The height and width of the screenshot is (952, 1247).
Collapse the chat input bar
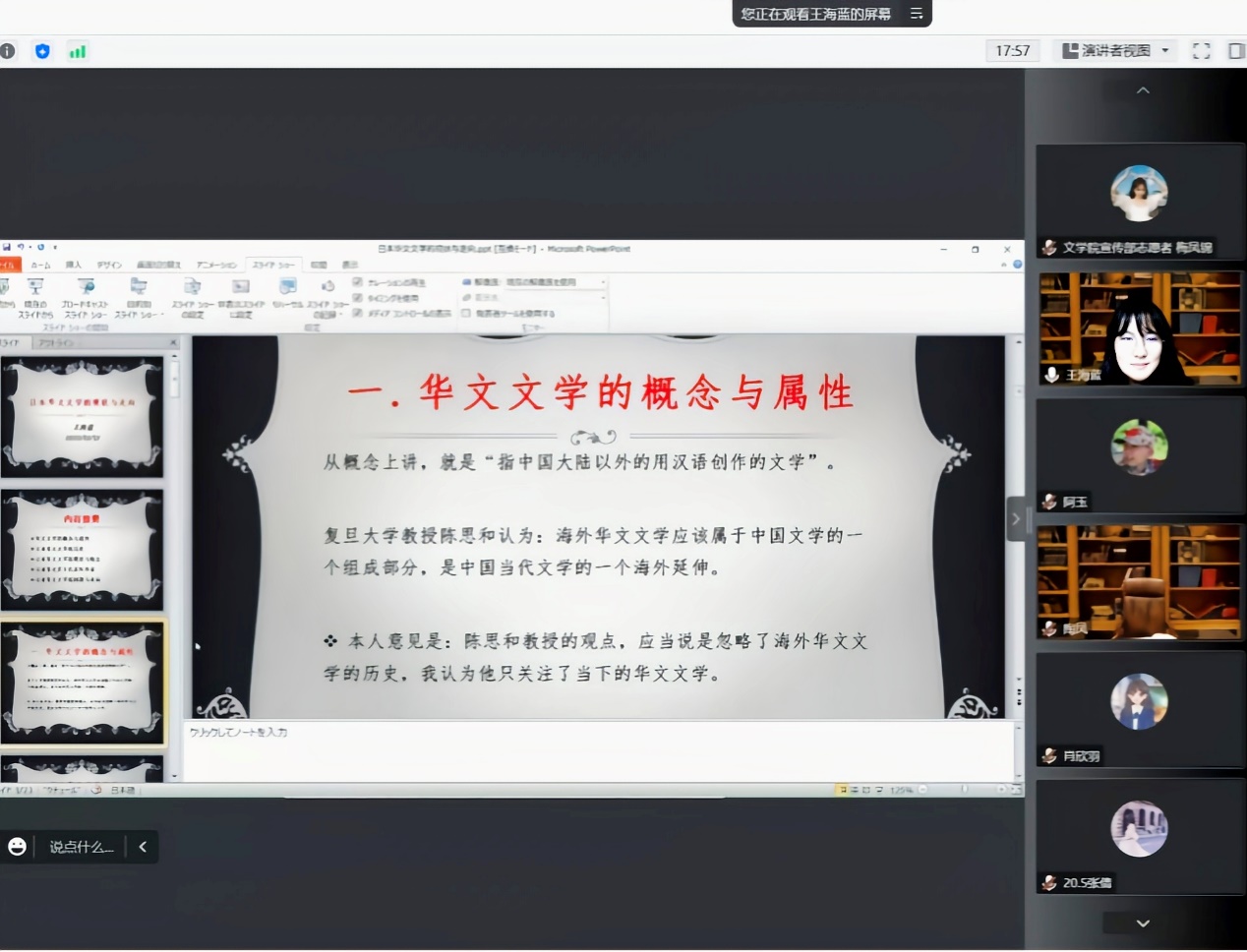pos(143,847)
